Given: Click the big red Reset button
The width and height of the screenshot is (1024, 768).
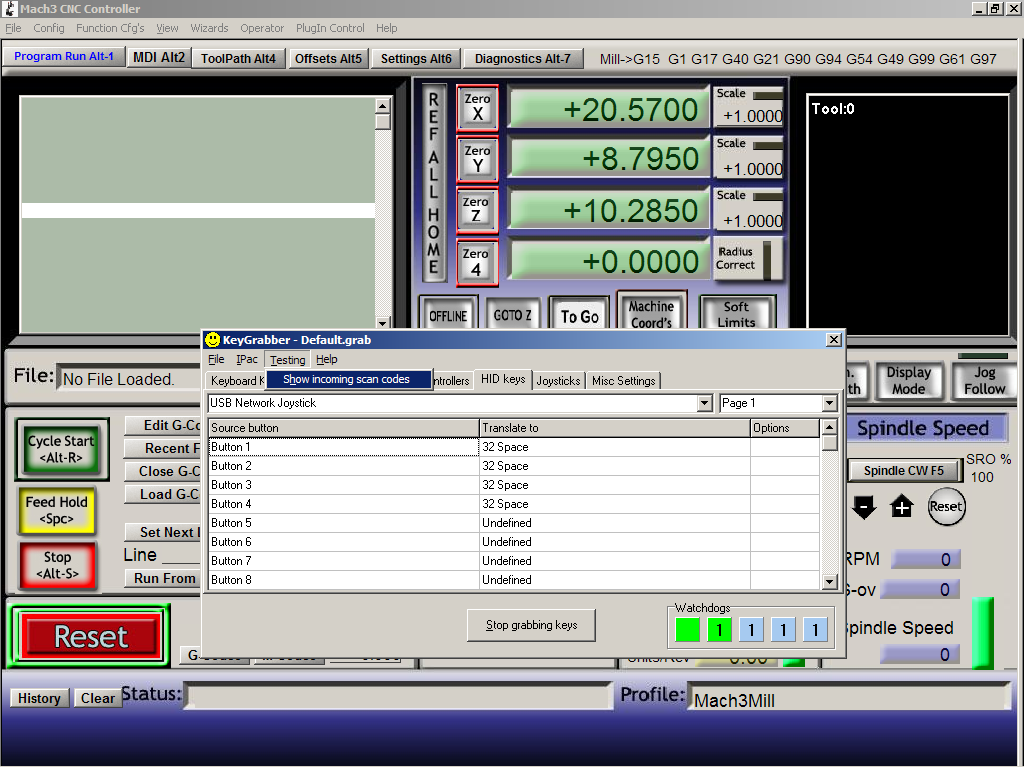Looking at the screenshot, I should pyautogui.click(x=90, y=636).
